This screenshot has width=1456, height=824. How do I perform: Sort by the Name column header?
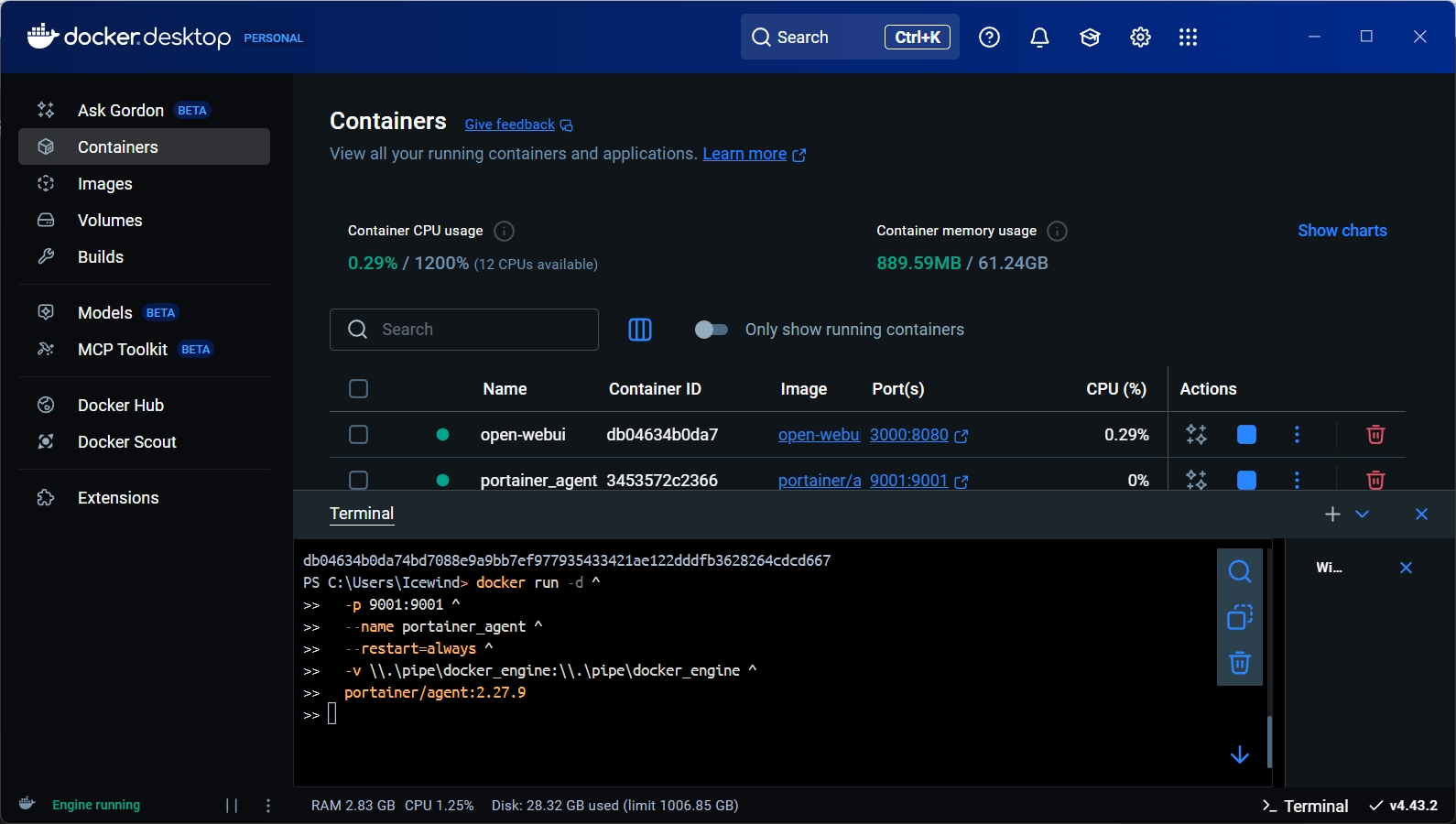505,389
